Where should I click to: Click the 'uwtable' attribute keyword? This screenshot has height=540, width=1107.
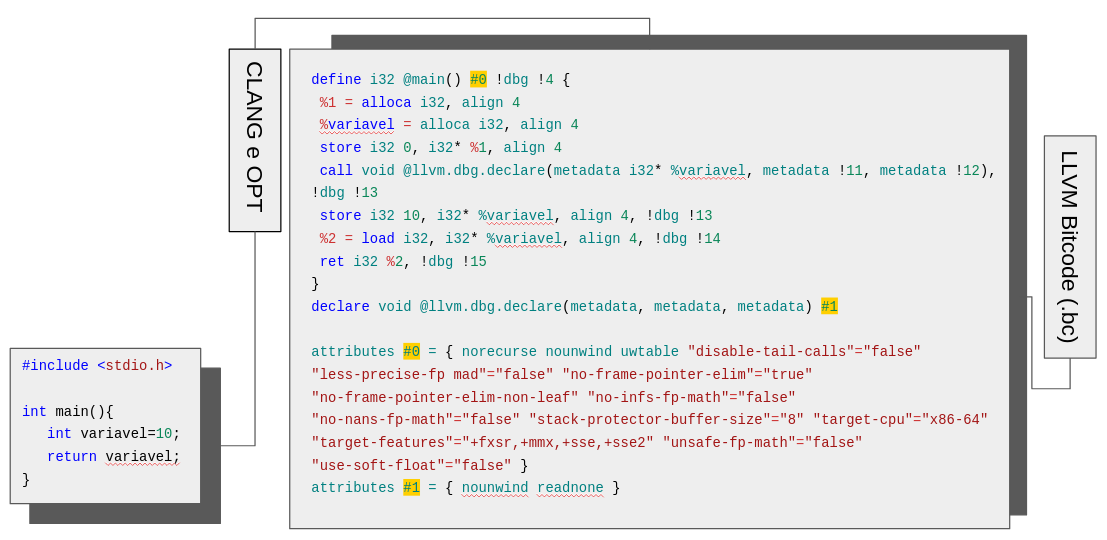pos(650,352)
